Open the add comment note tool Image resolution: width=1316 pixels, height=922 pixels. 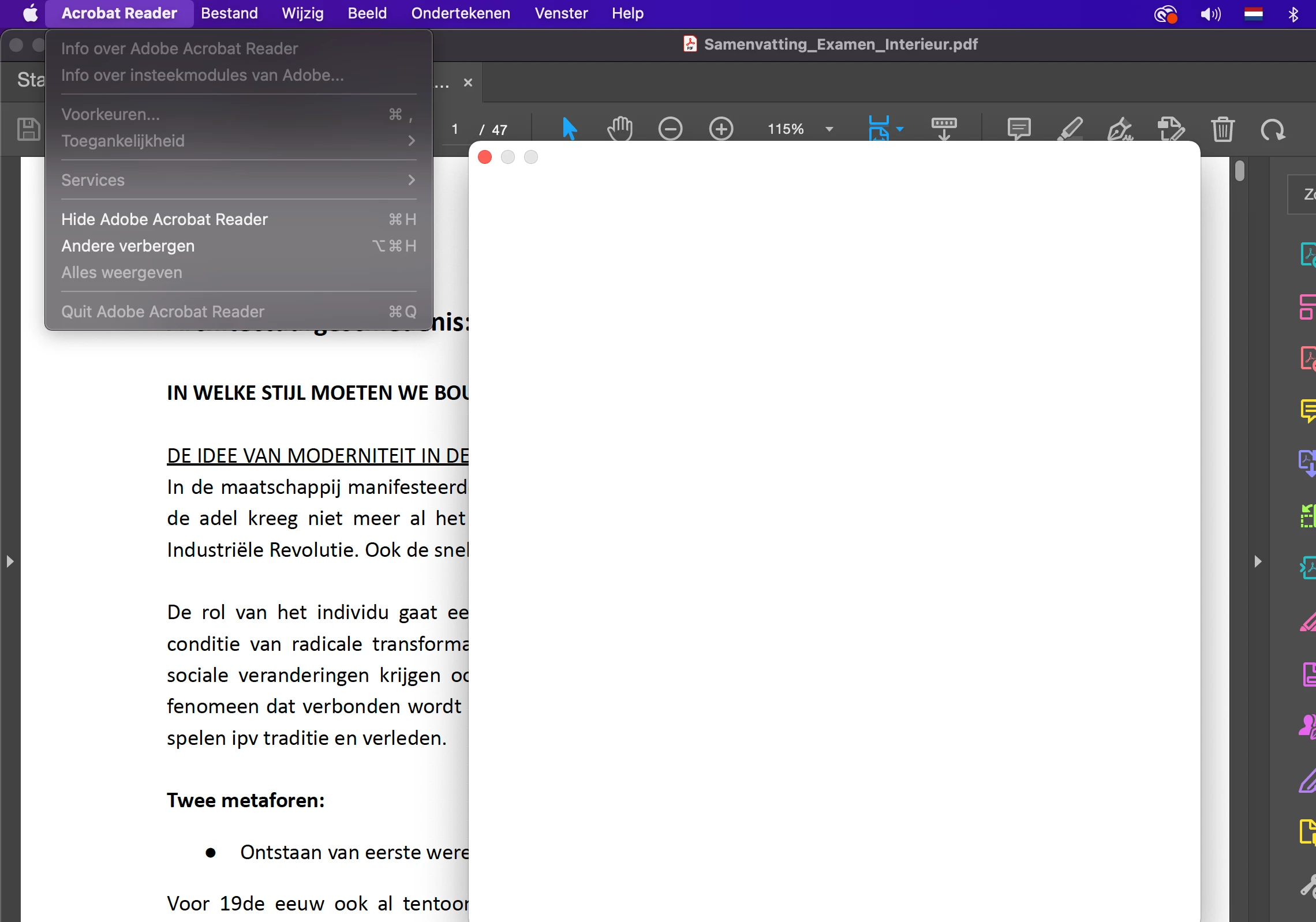pos(1019,129)
